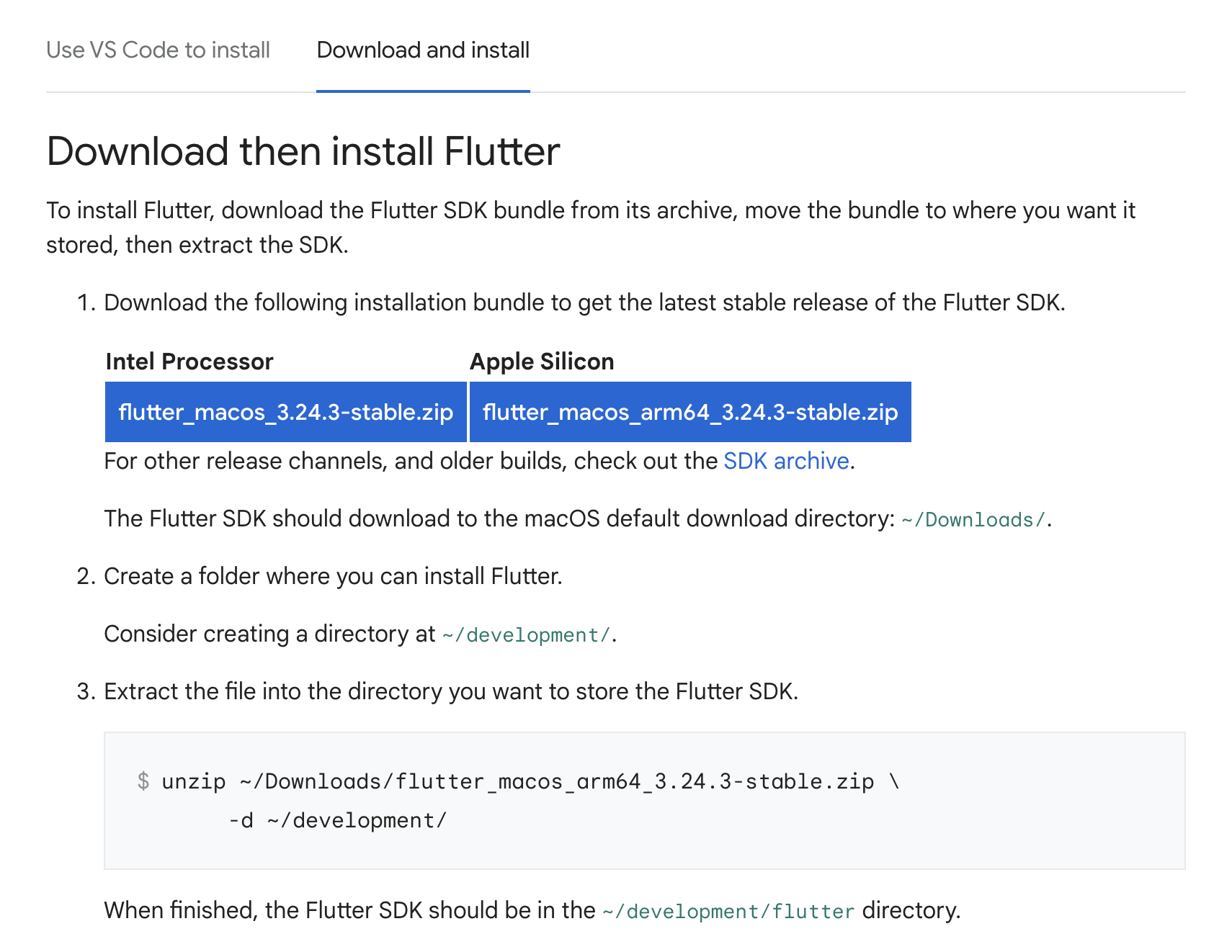Viewport: 1232px width, 952px height.
Task: Click "Create a folder where you can install Flutter"
Action: (x=333, y=576)
